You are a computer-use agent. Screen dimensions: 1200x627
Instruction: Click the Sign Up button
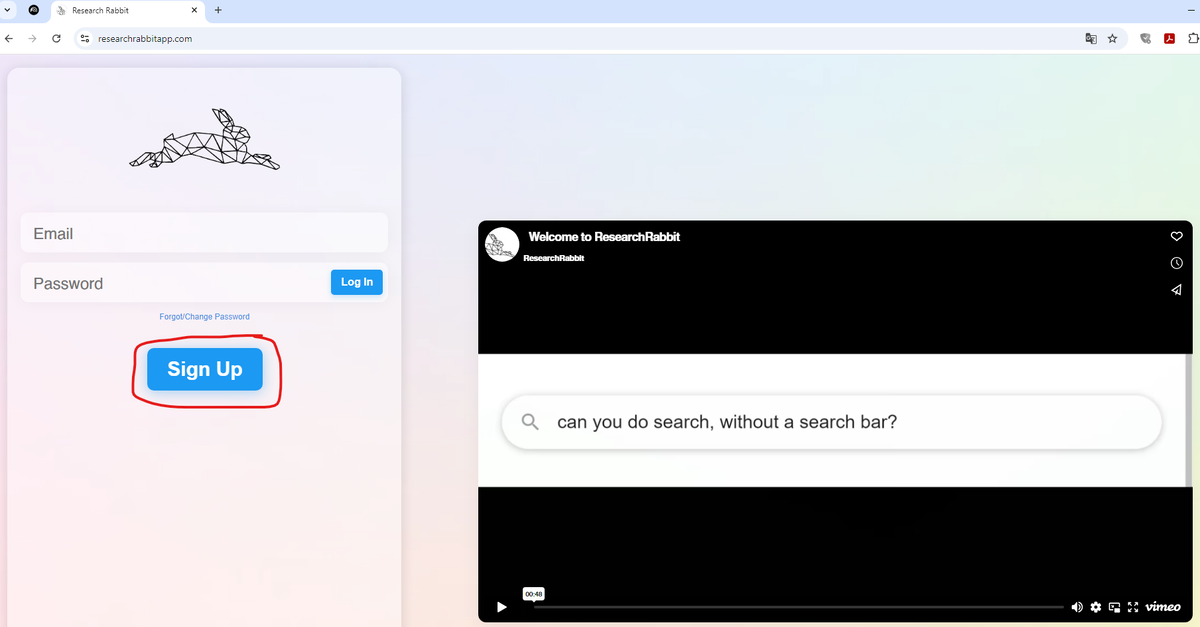pyautogui.click(x=204, y=369)
